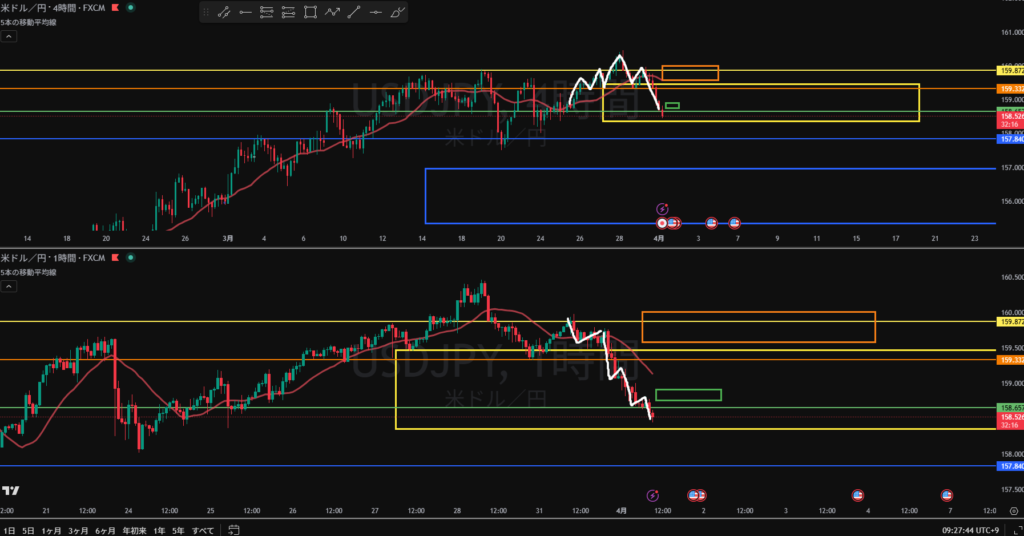
Task: Click the TradingView logo in lower chart
Action: click(11, 490)
